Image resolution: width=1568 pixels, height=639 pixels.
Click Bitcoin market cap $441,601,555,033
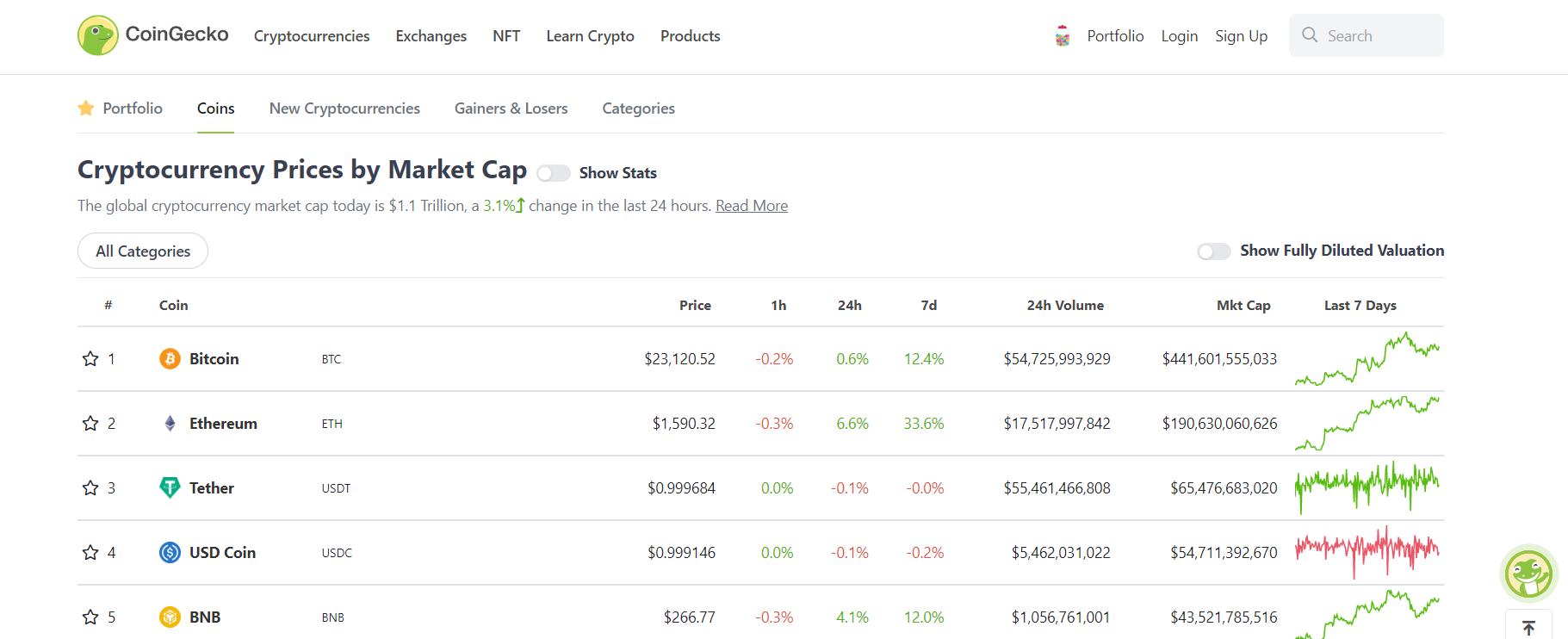tap(1219, 359)
